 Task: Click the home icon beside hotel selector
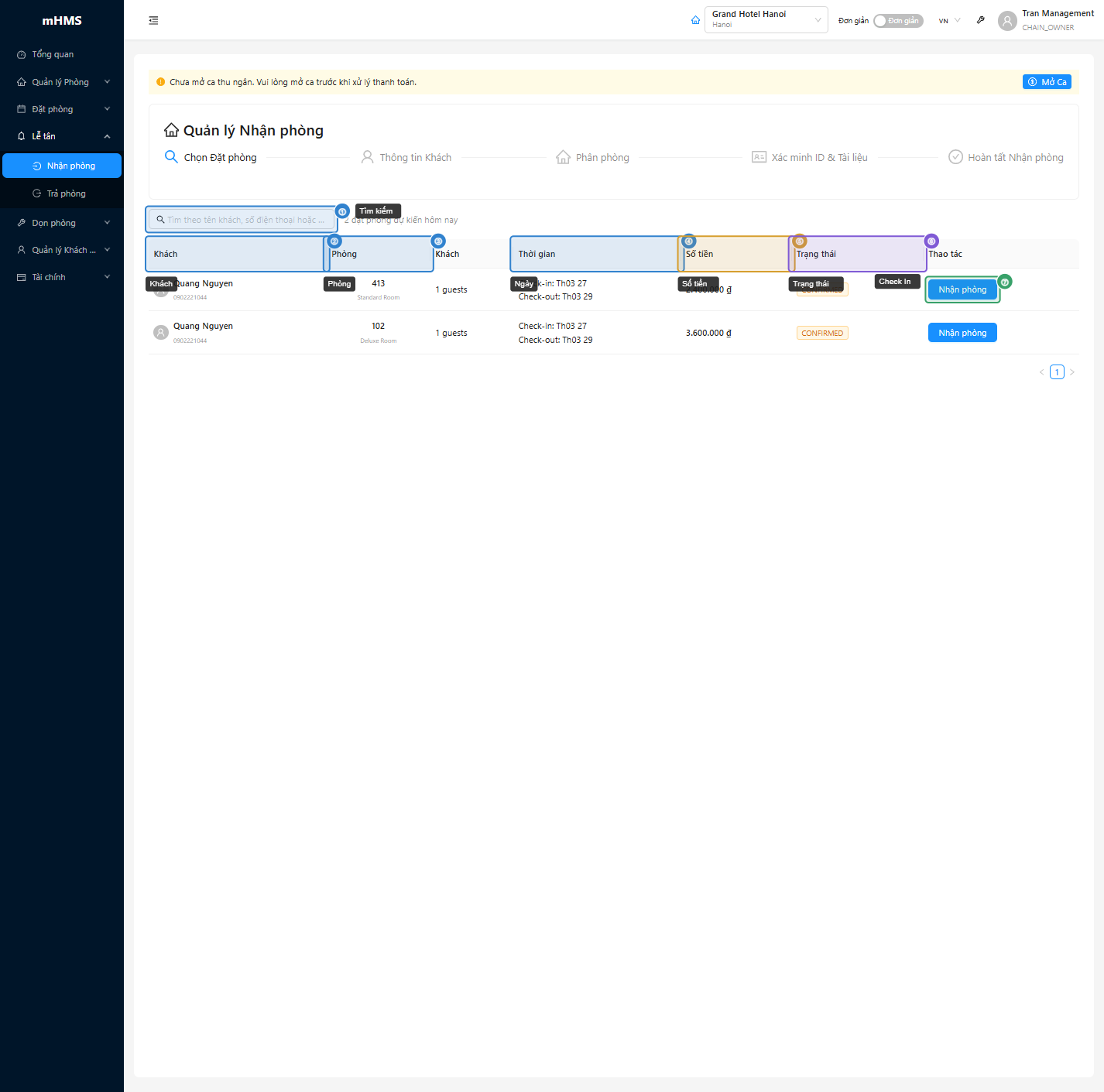(695, 20)
